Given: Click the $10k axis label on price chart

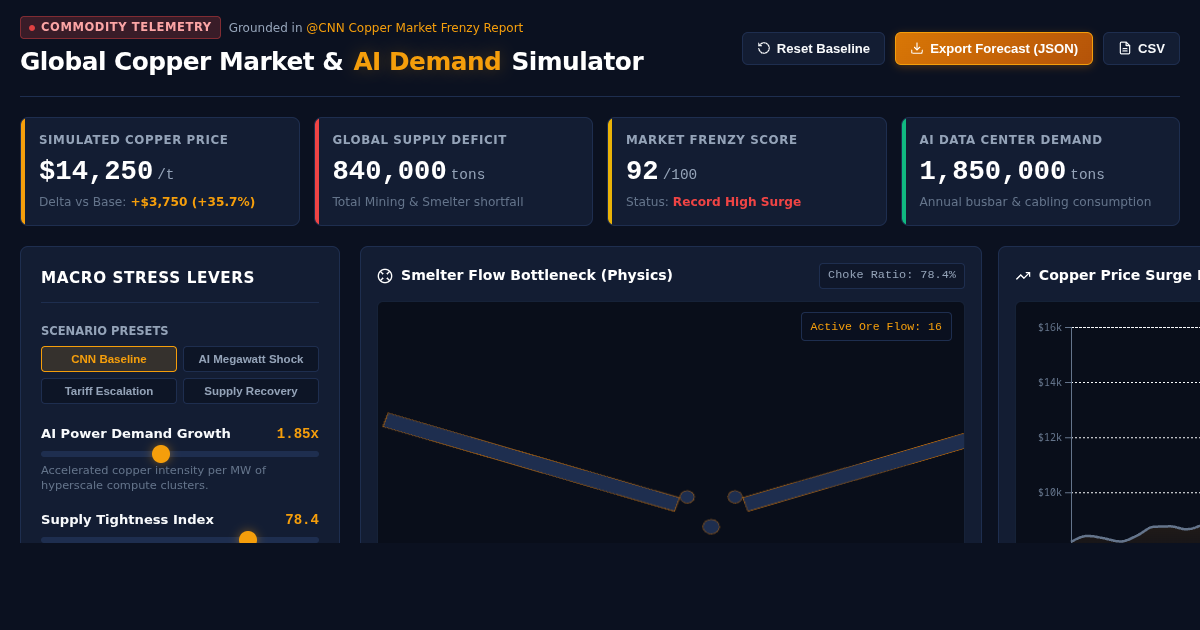Looking at the screenshot, I should pos(1050,492).
